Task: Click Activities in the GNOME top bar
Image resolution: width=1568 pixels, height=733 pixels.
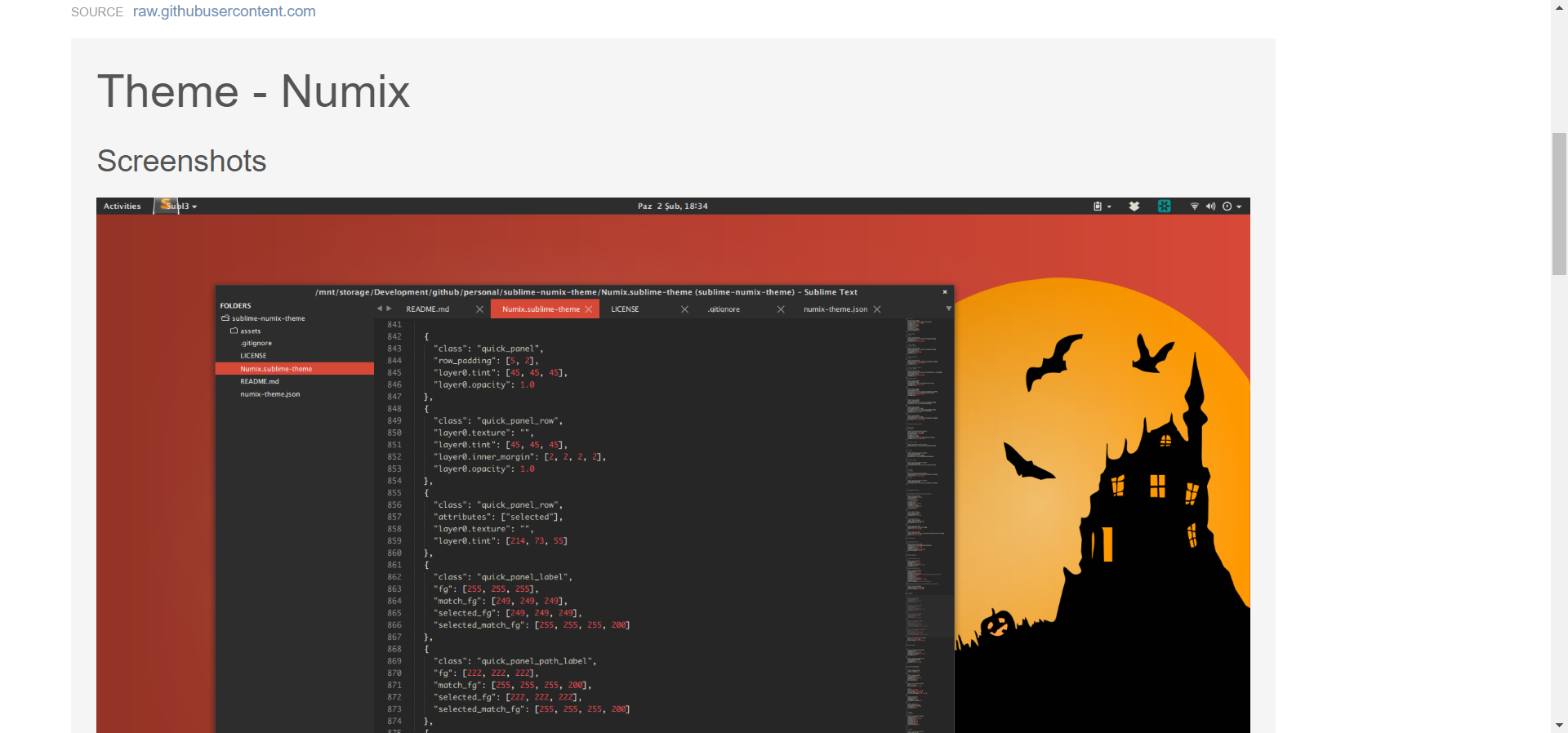Action: tap(122, 207)
